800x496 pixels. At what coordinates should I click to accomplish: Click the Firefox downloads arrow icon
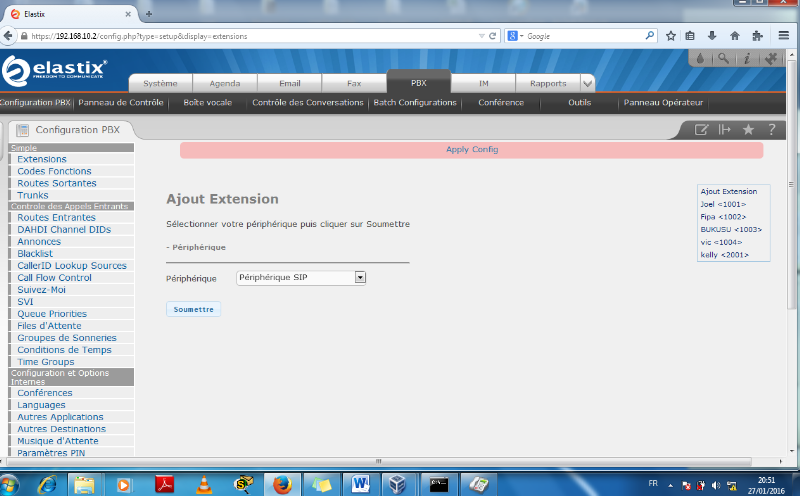pos(712,35)
